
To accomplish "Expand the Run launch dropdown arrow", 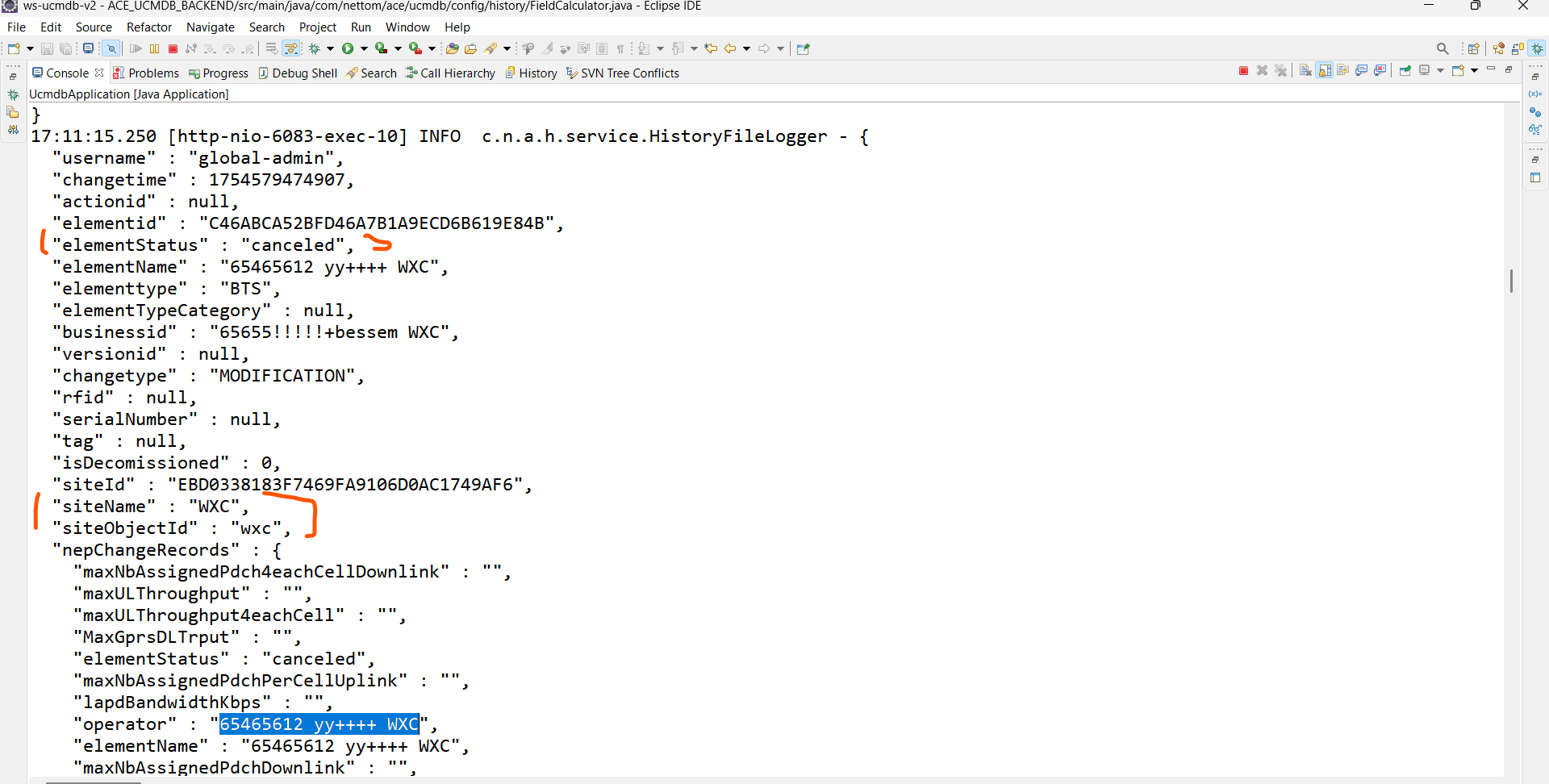I will pyautogui.click(x=364, y=48).
